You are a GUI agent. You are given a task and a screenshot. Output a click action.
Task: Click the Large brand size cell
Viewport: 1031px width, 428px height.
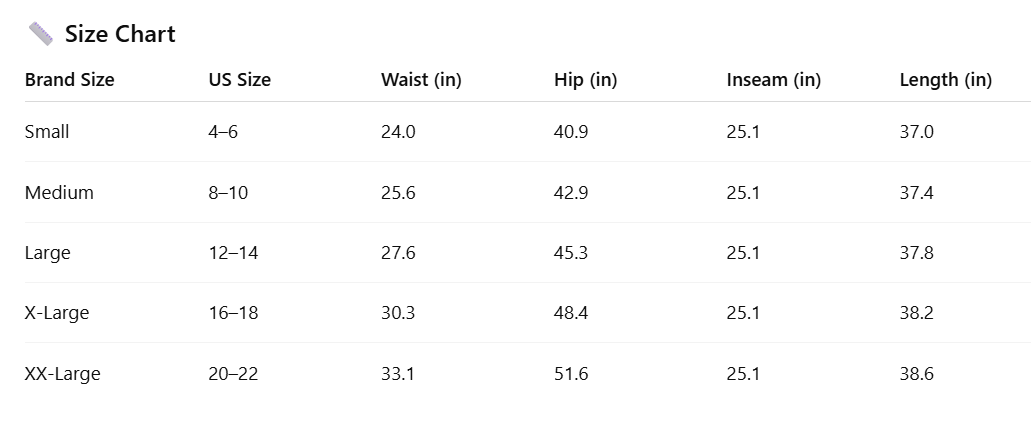47,253
